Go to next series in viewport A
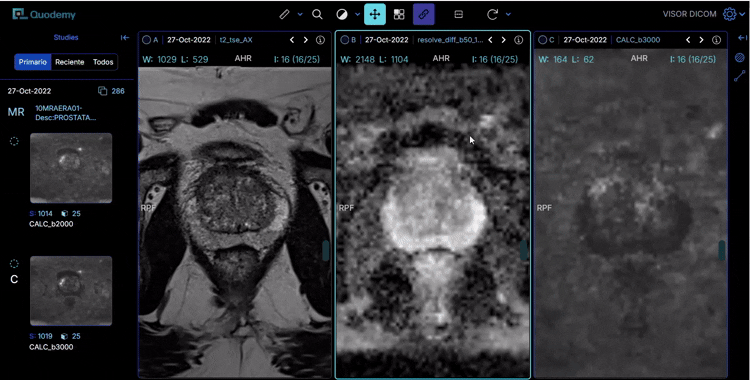Image resolution: width=750 pixels, height=380 pixels. point(306,40)
